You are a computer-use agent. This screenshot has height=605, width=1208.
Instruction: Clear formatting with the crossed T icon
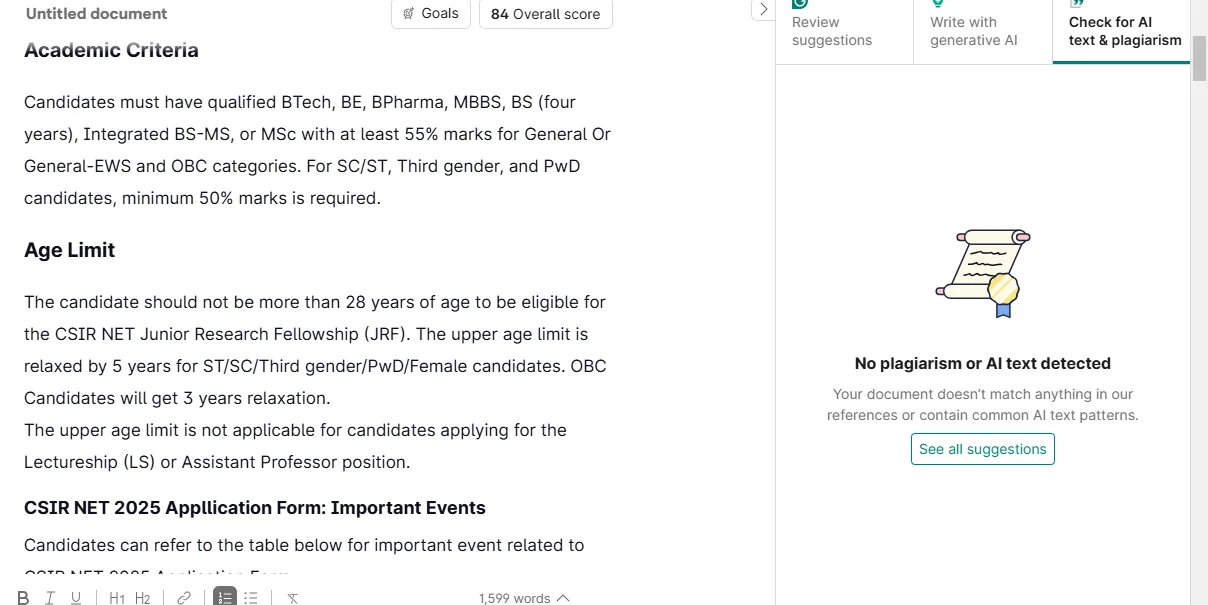292,598
